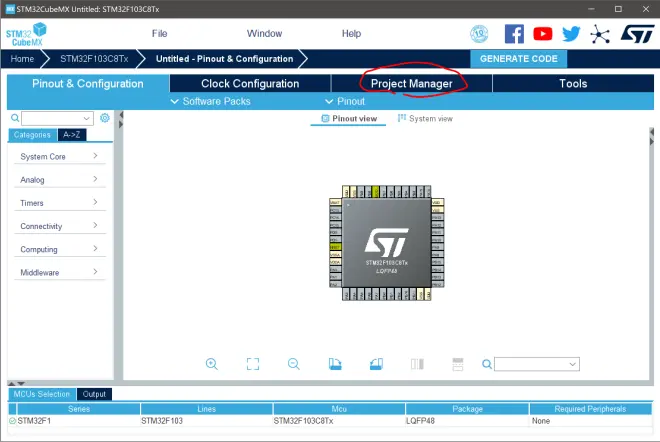Screen dimensions: 660x442
Task: Click the STM32F103C8Tx Mcu table cell
Action: [x=339, y=421]
